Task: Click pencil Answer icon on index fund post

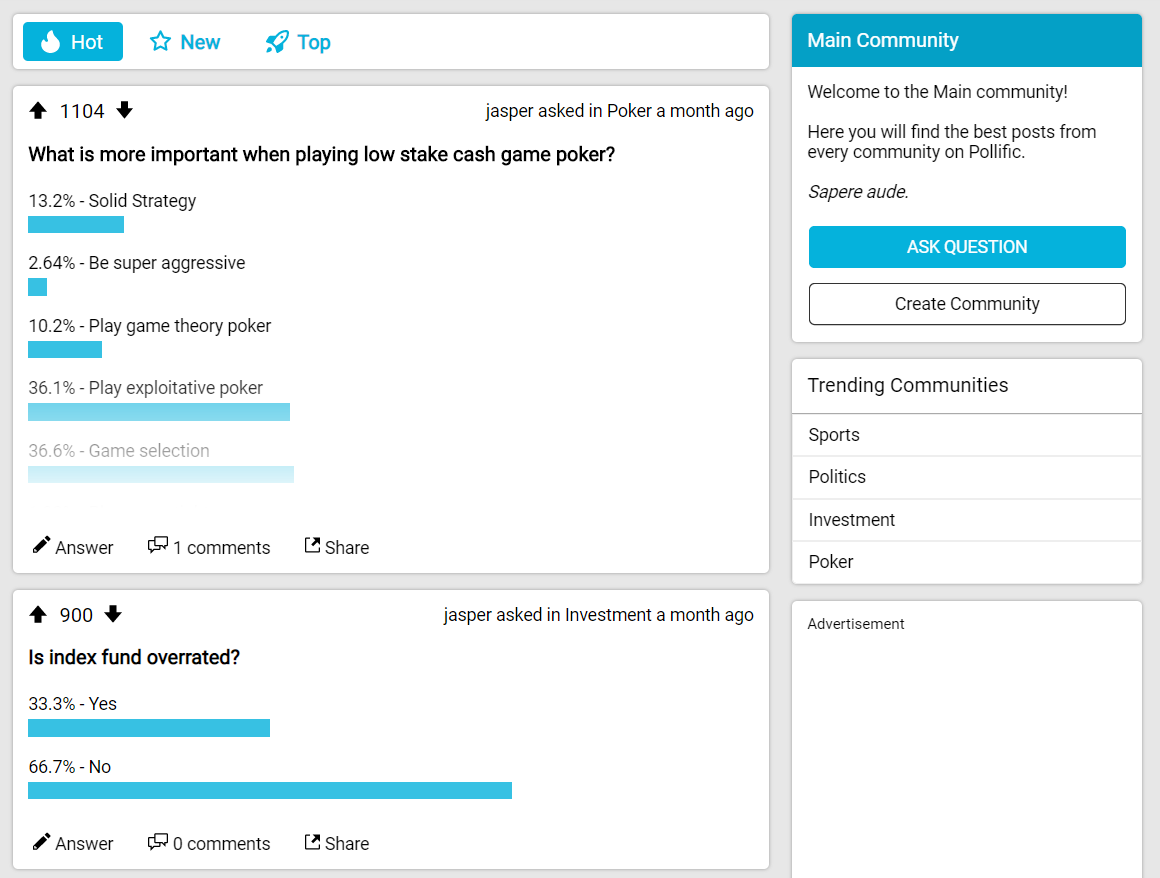Action: point(42,842)
